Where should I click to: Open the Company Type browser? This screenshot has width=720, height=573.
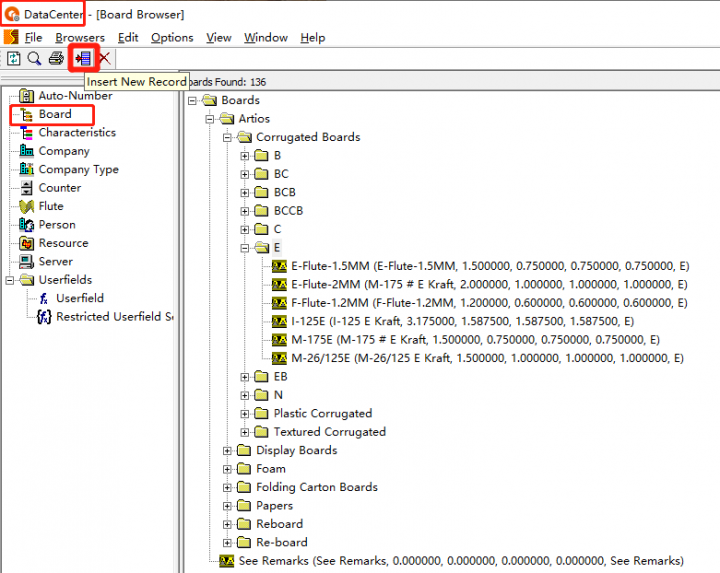coord(78,170)
